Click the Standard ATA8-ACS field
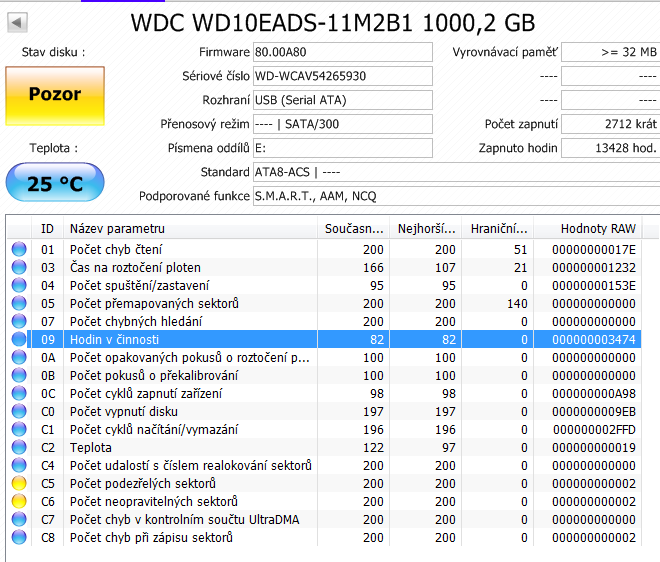Image resolution: width=660 pixels, height=562 pixels. click(456, 172)
